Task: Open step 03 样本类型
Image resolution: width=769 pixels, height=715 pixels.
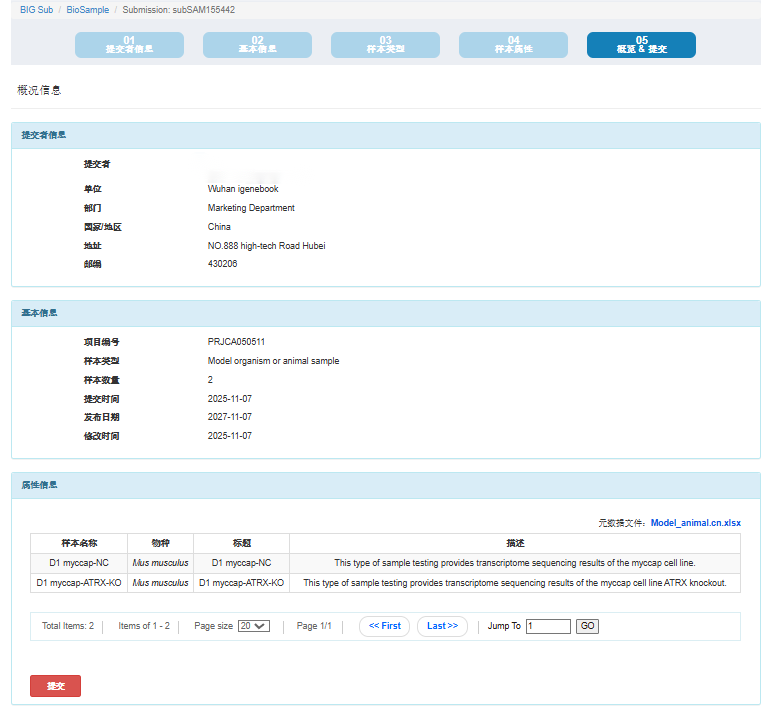Action: click(385, 45)
